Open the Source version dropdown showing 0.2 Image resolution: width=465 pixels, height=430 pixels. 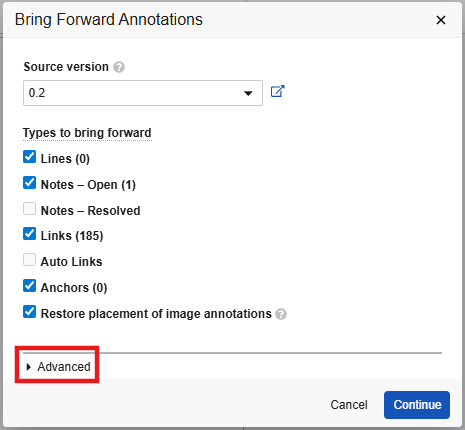[x=143, y=93]
